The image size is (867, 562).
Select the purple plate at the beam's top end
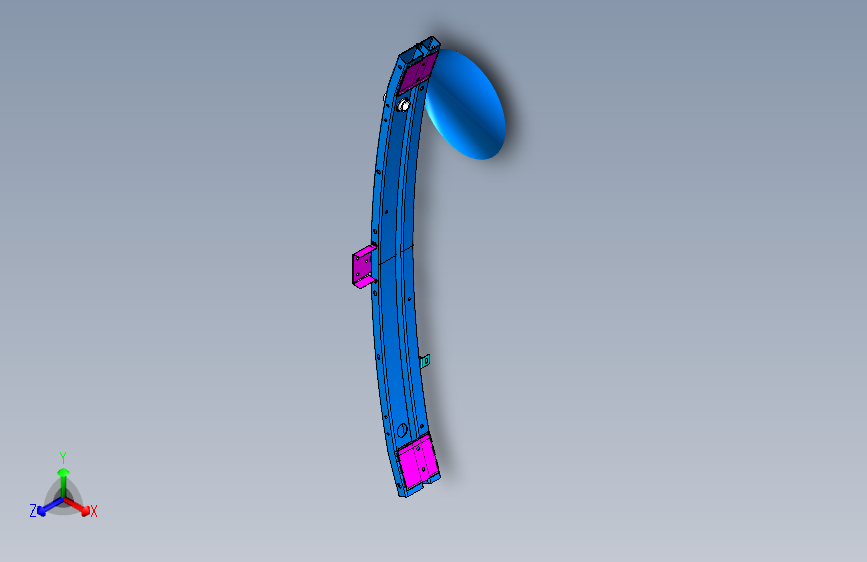417,72
